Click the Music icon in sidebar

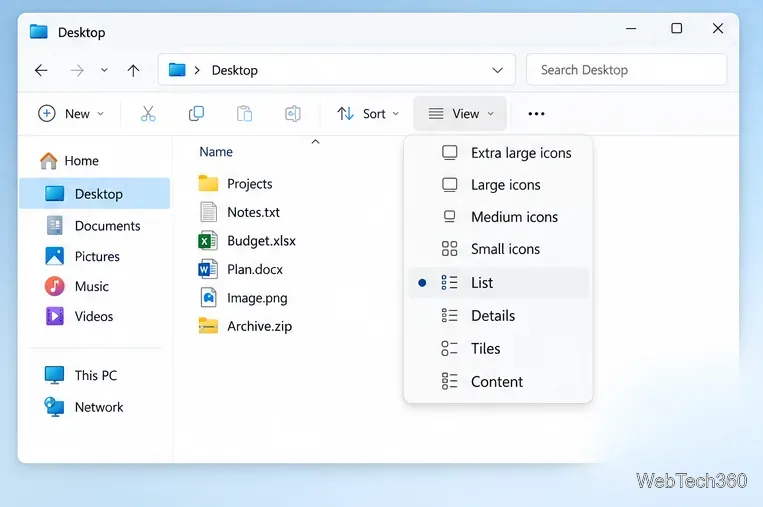tap(54, 286)
